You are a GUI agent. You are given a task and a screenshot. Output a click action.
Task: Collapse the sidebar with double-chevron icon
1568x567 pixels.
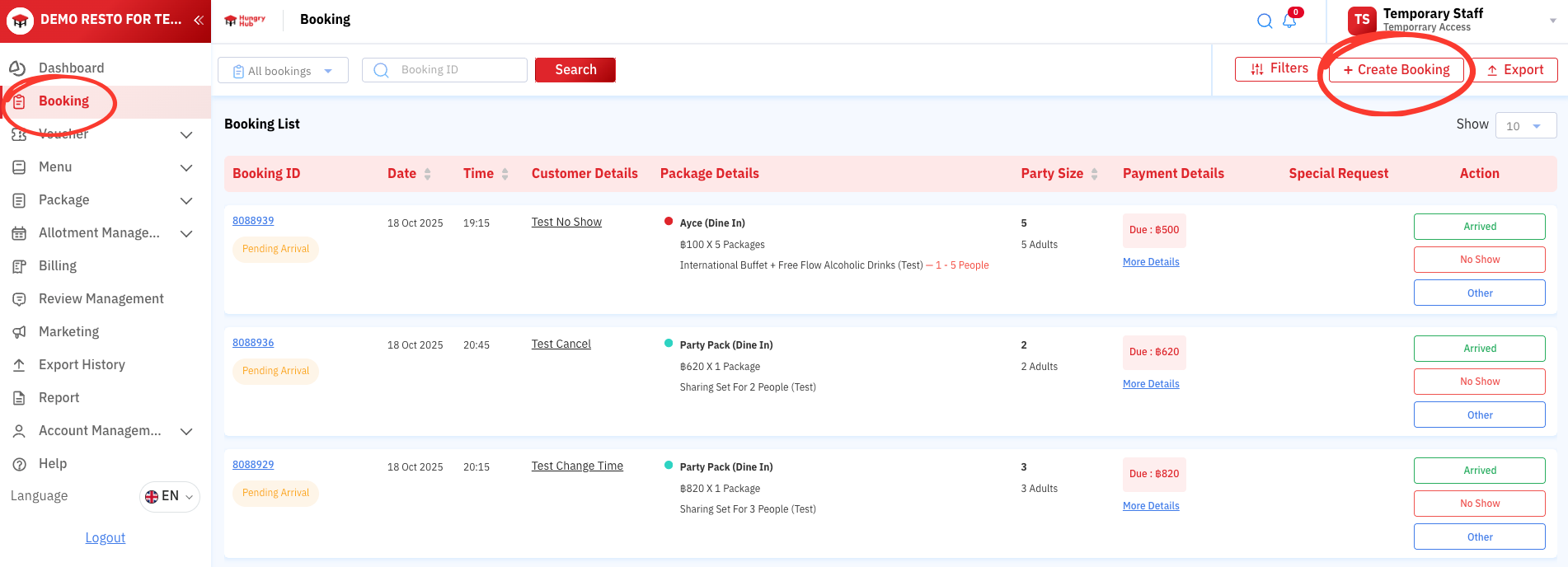[199, 20]
